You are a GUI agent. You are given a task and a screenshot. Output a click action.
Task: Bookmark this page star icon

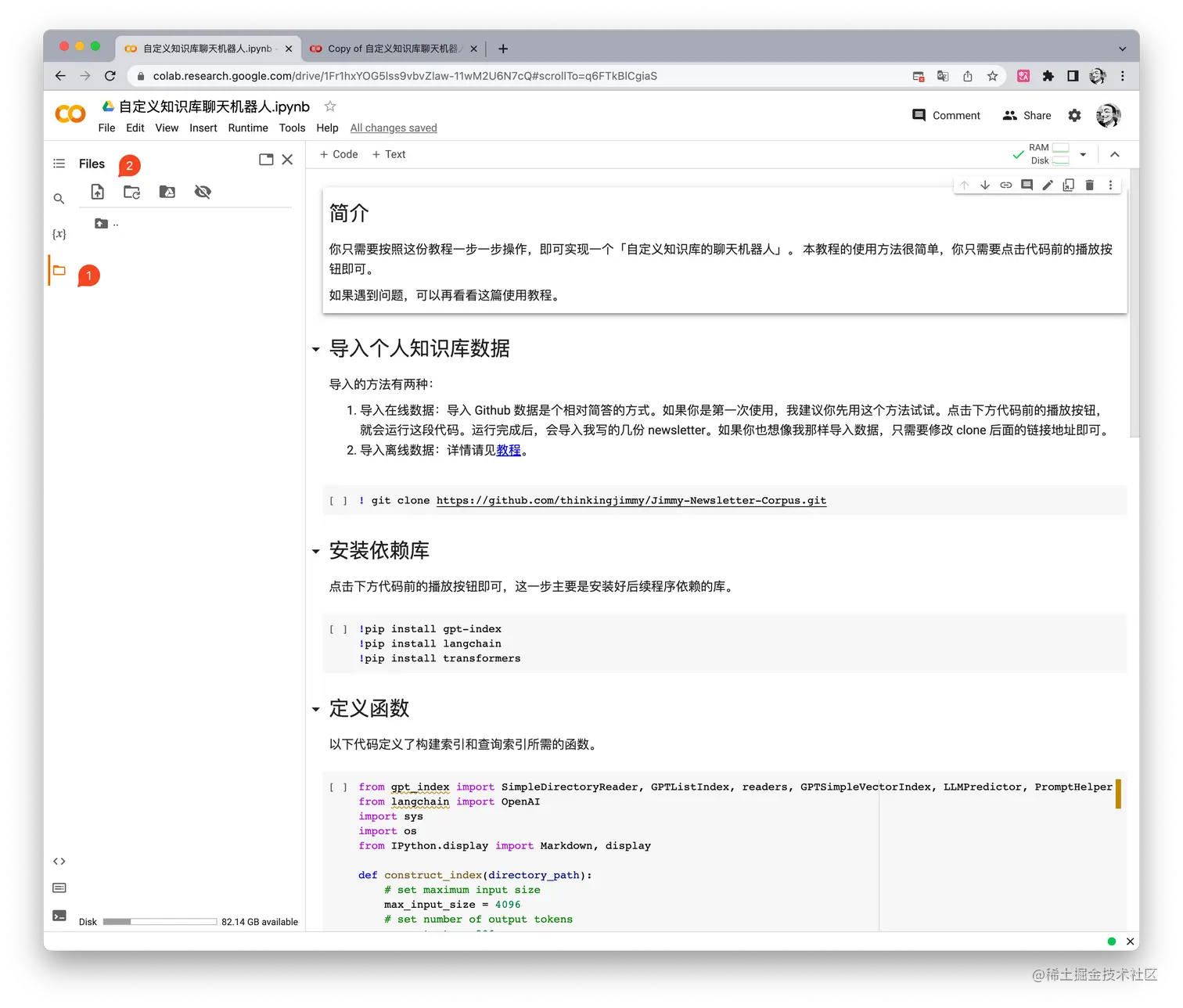[992, 76]
